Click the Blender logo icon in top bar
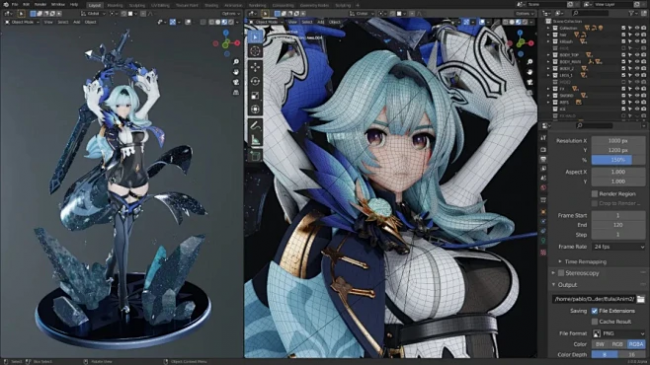 coord(6,5)
